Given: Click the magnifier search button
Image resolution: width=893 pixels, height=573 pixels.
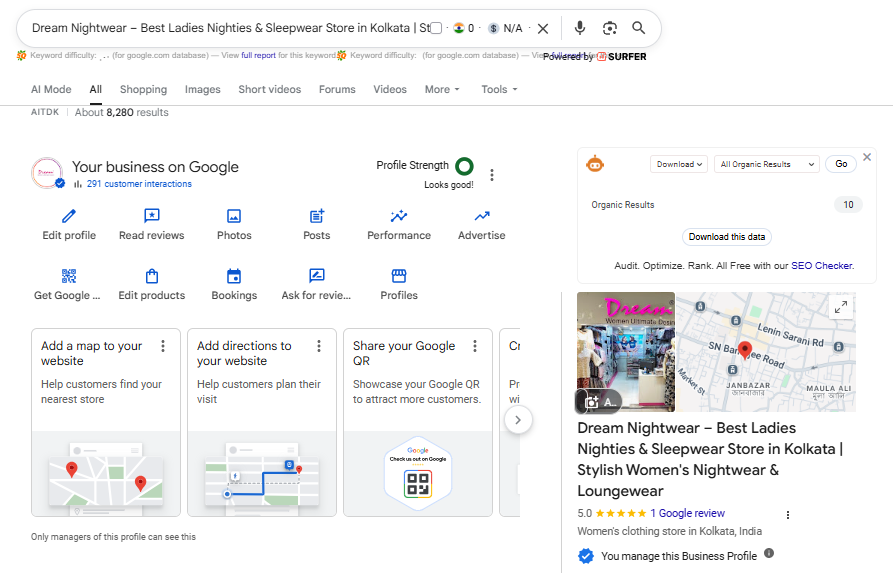Looking at the screenshot, I should coord(638,28).
